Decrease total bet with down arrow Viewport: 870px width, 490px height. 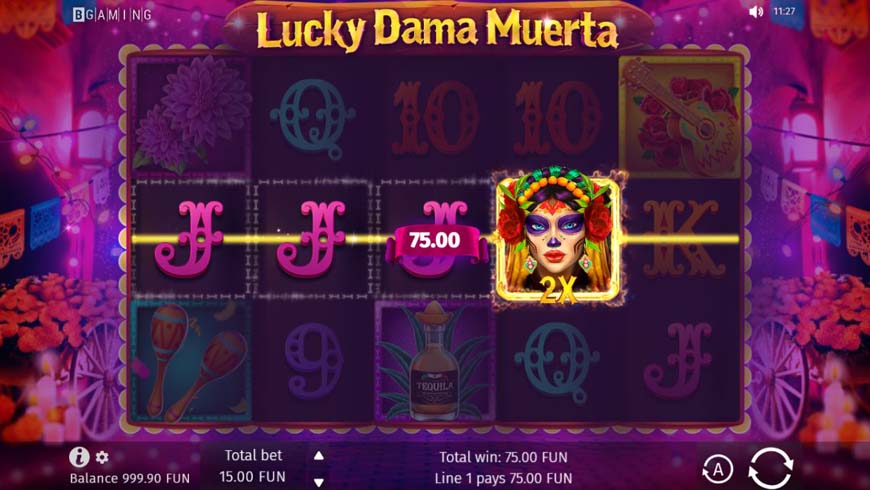[318, 481]
